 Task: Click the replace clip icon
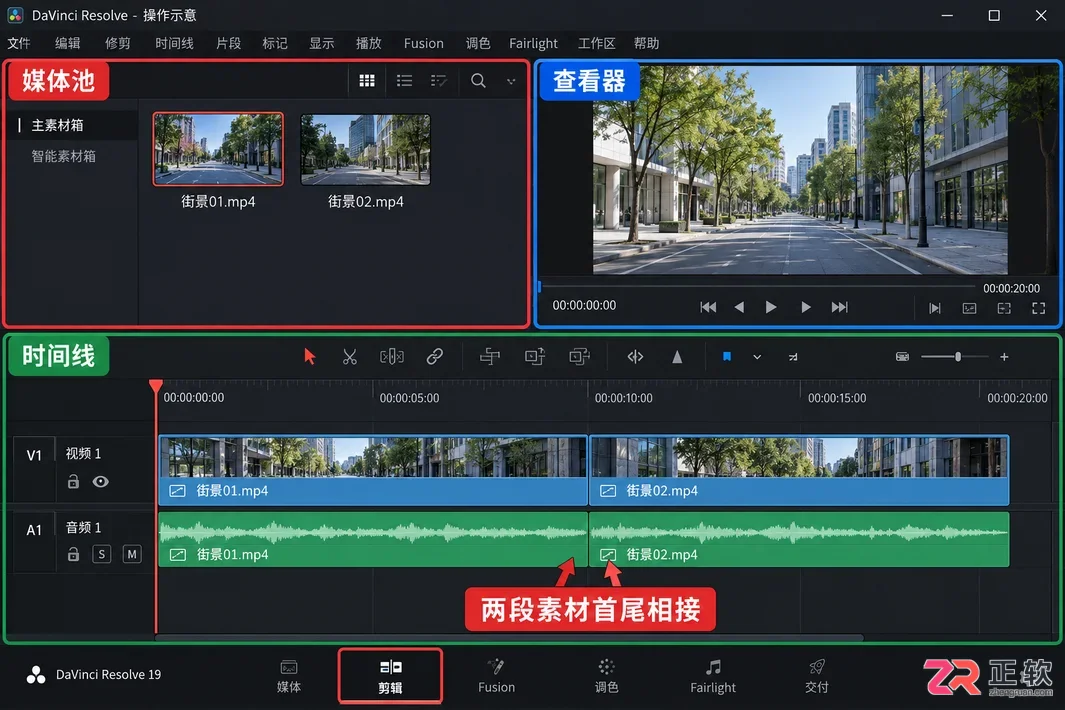[579, 357]
